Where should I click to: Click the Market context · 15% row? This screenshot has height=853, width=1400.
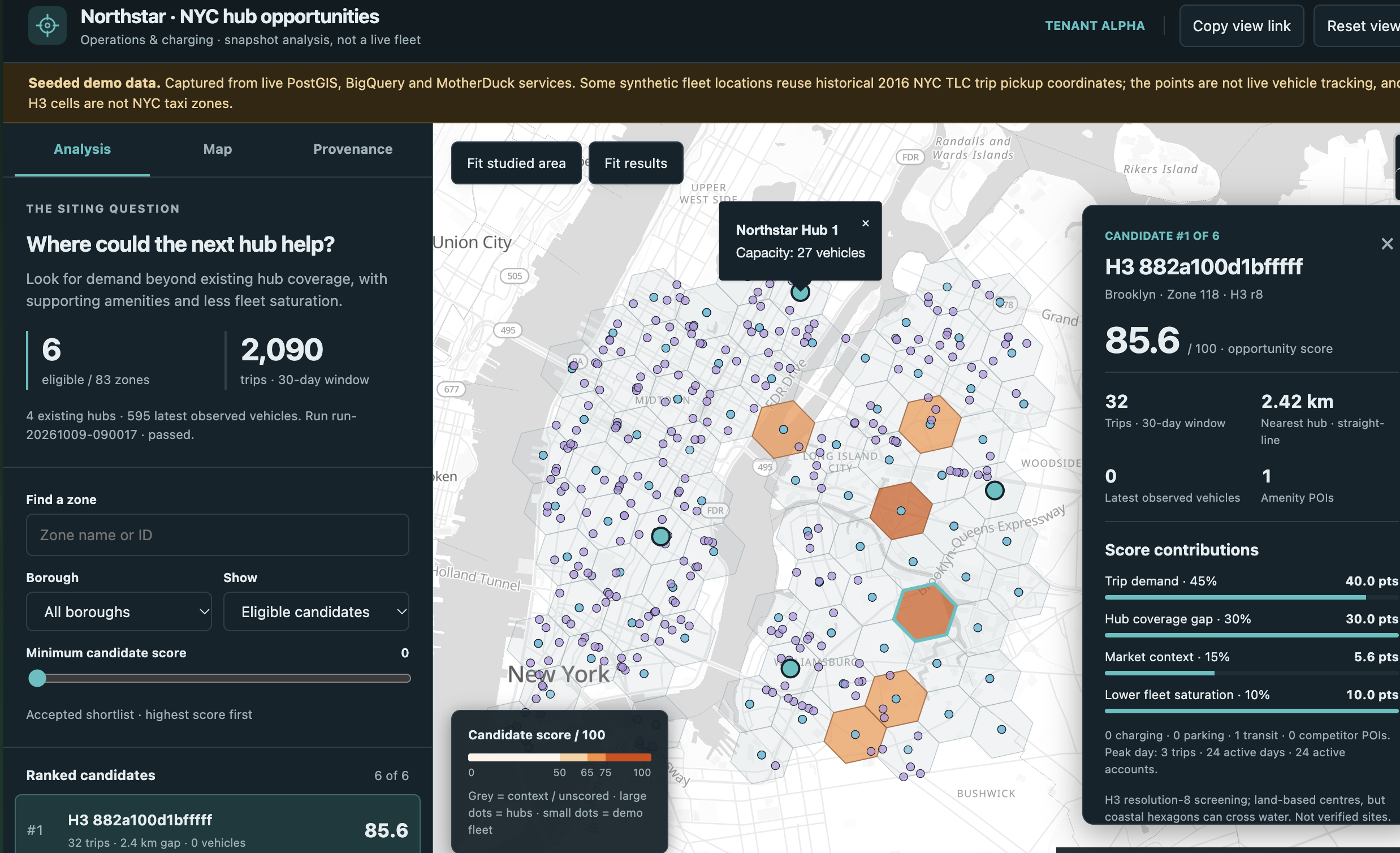point(1252,662)
